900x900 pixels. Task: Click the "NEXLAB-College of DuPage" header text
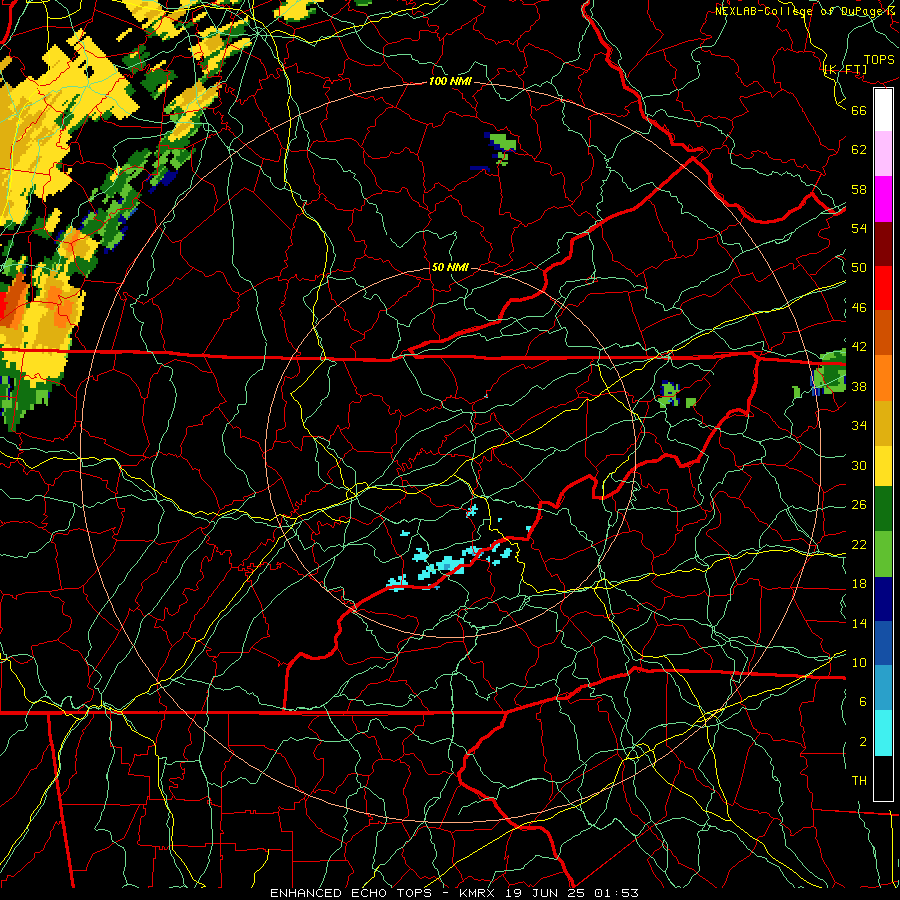(x=801, y=11)
